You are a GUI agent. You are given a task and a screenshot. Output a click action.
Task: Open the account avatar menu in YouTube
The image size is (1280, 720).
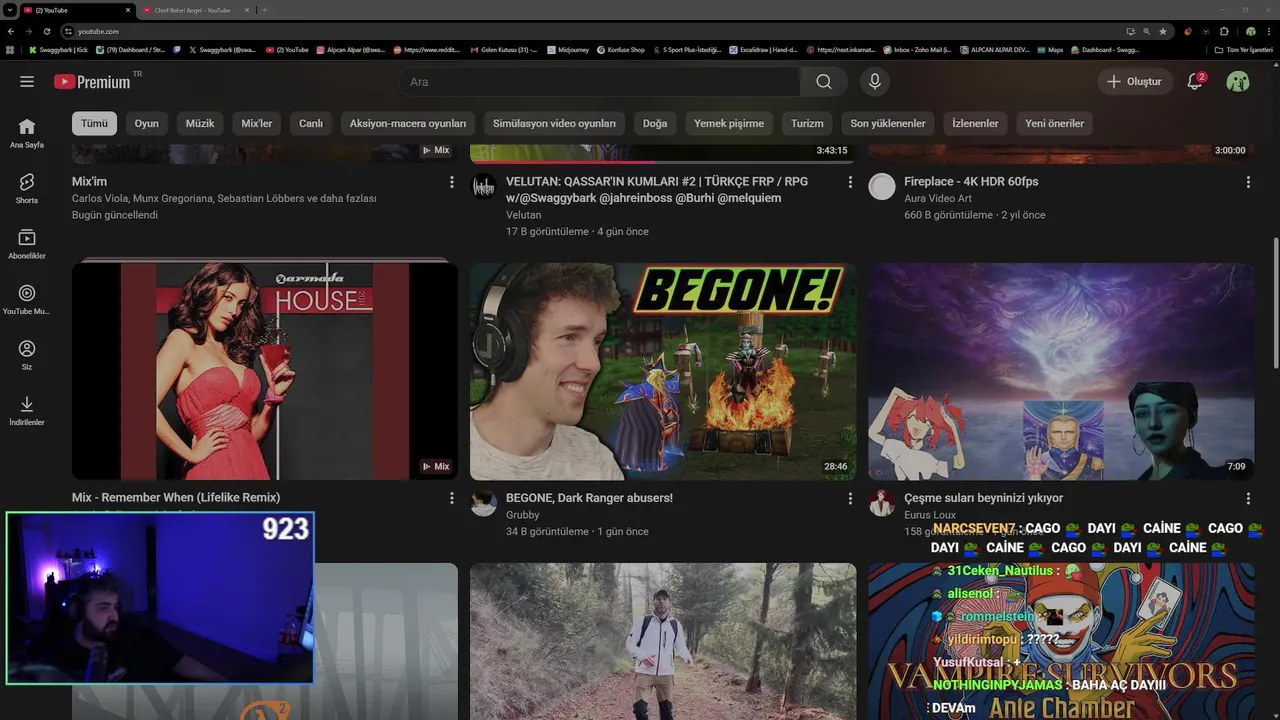coord(1238,82)
